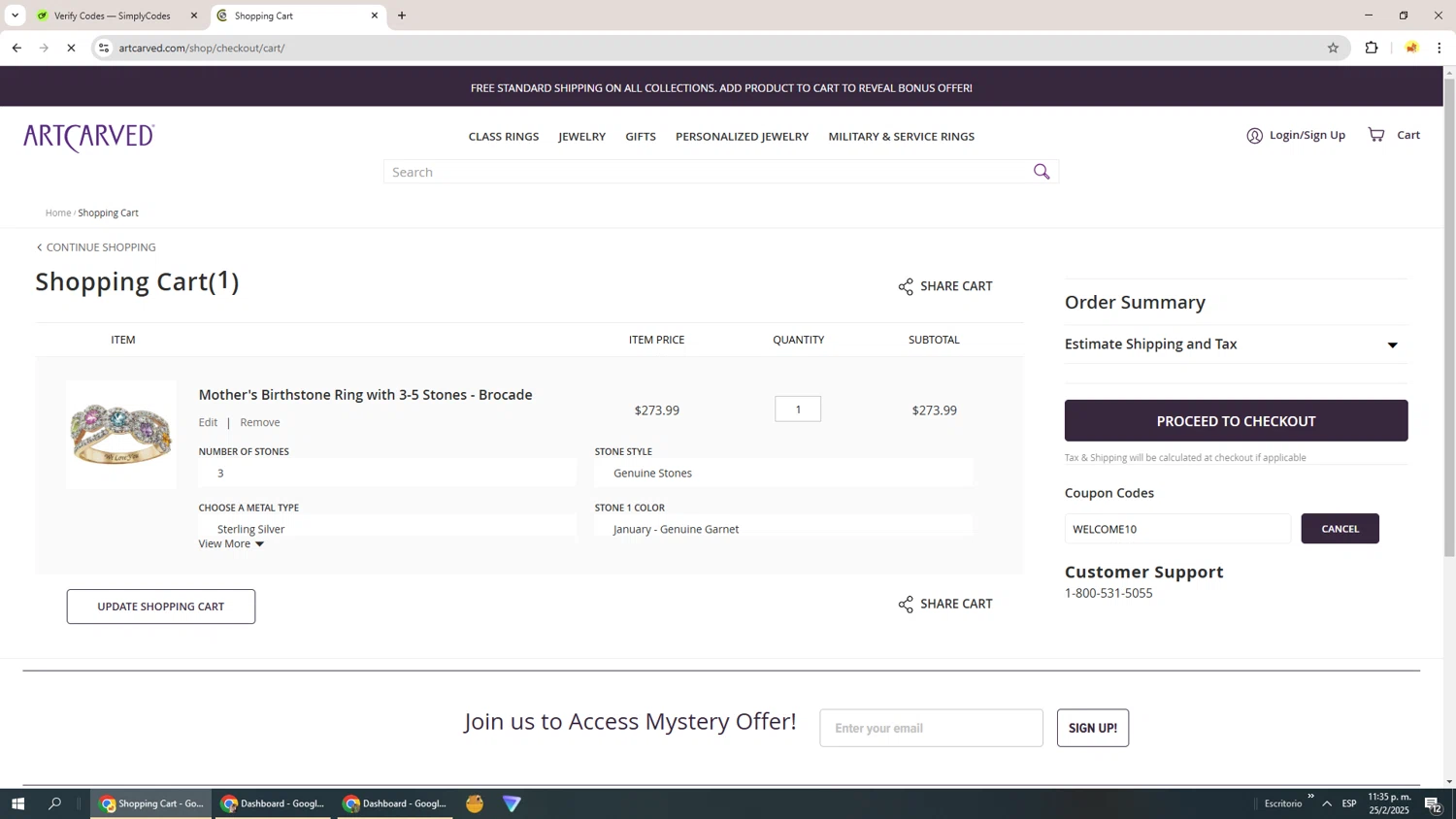Click Genuine Stones stone style value

[652, 474]
